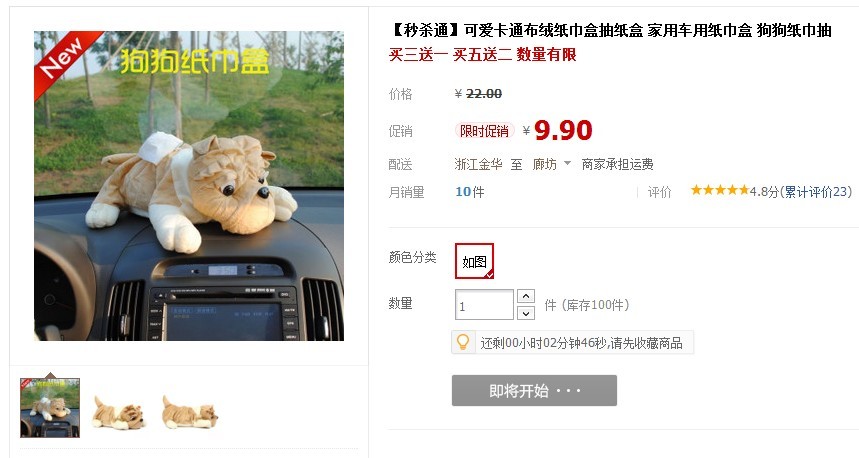Click the product title 秒杀通 text
Viewport: 859px width, 458px height.
click(x=610, y=30)
